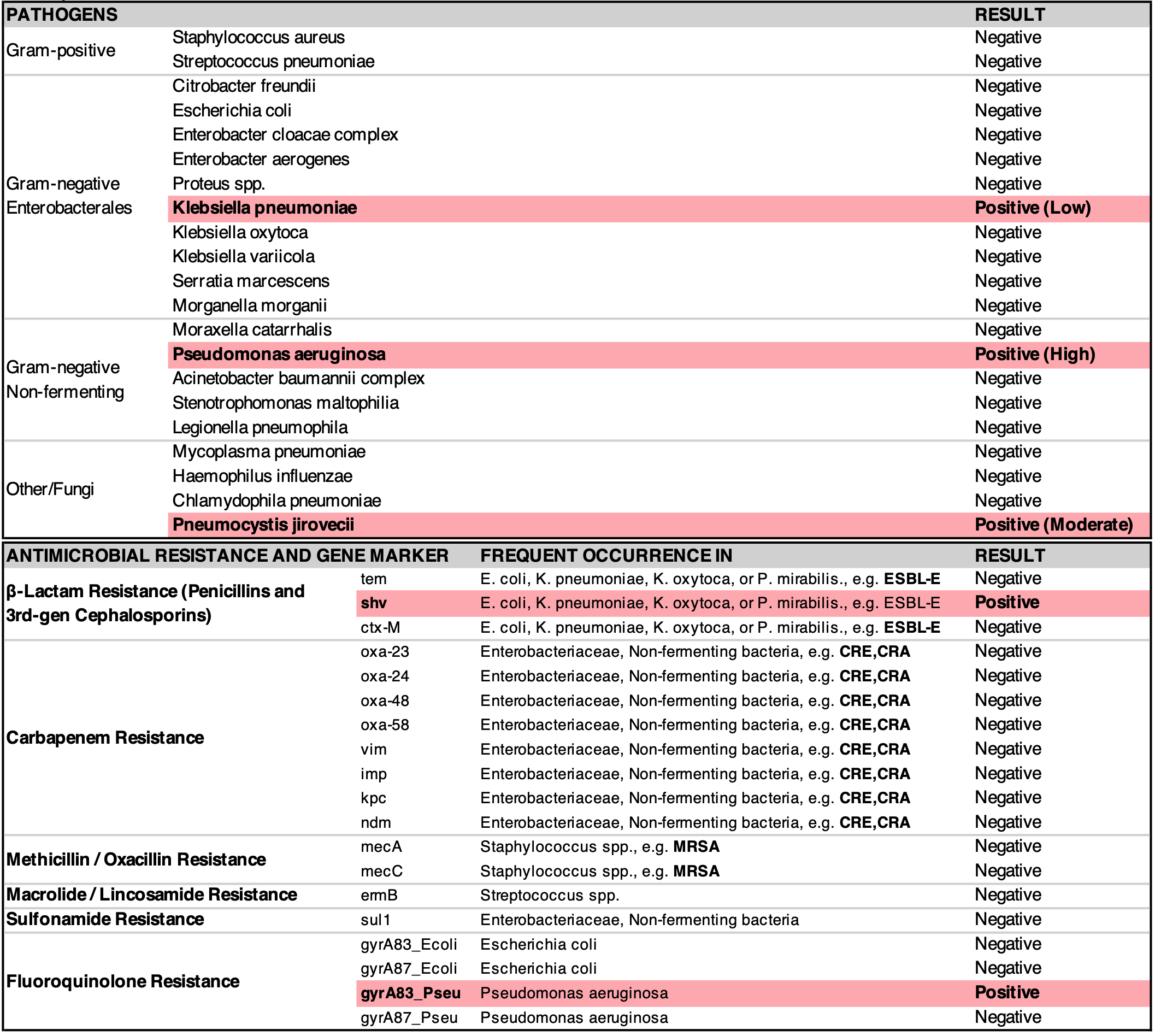This screenshot has width=1155, height=1036.
Task: Click the Legionella pneumophila row
Action: click(x=260, y=427)
